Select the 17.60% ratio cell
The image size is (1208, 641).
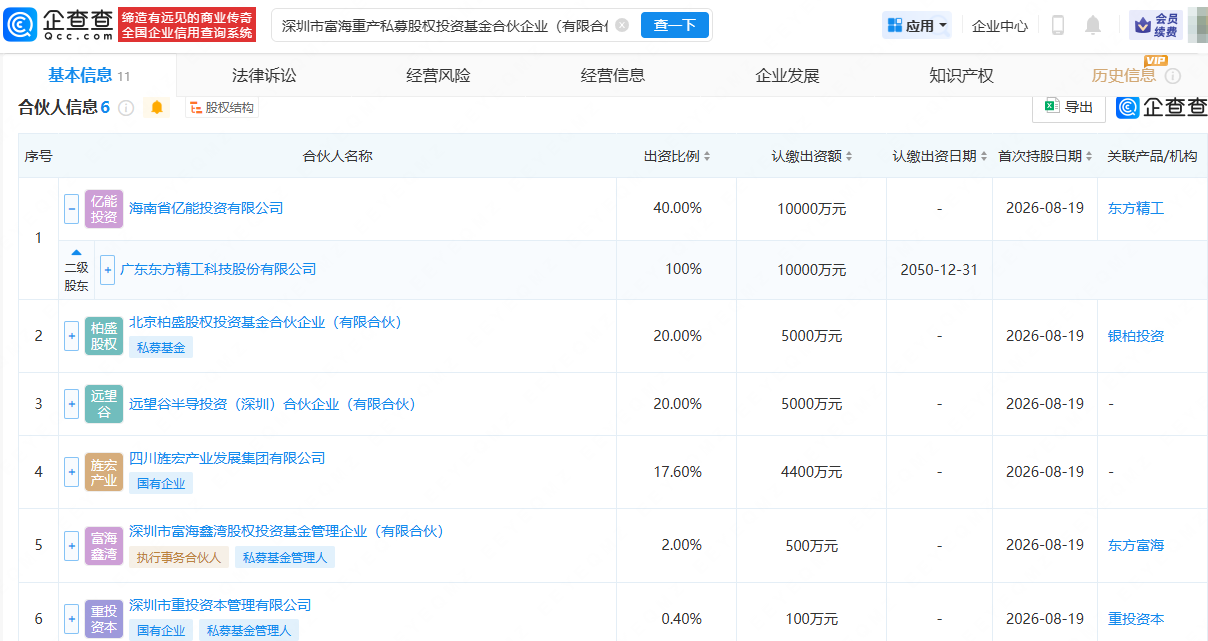[x=677, y=472]
